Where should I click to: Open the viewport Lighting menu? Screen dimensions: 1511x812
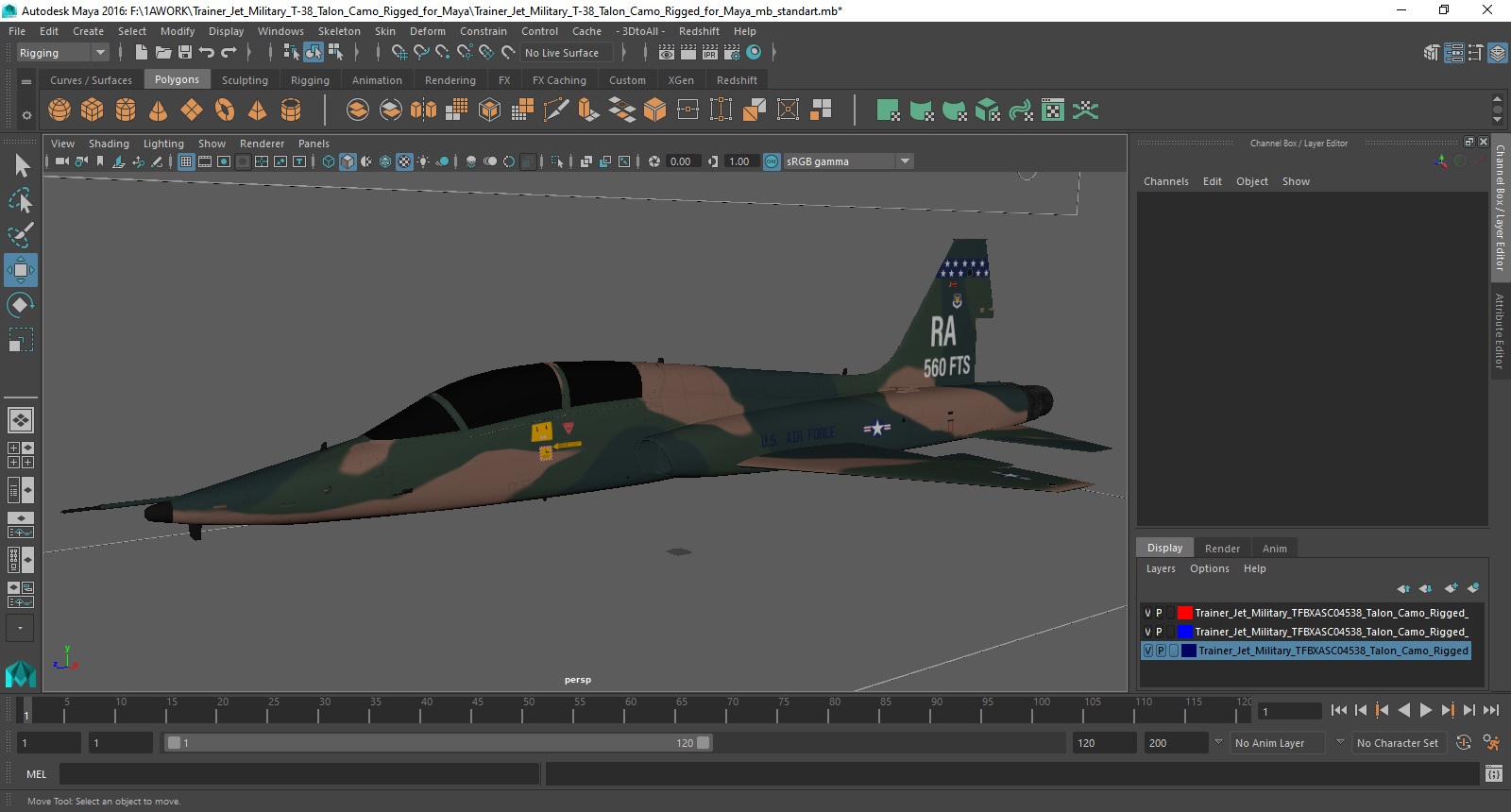(163, 144)
